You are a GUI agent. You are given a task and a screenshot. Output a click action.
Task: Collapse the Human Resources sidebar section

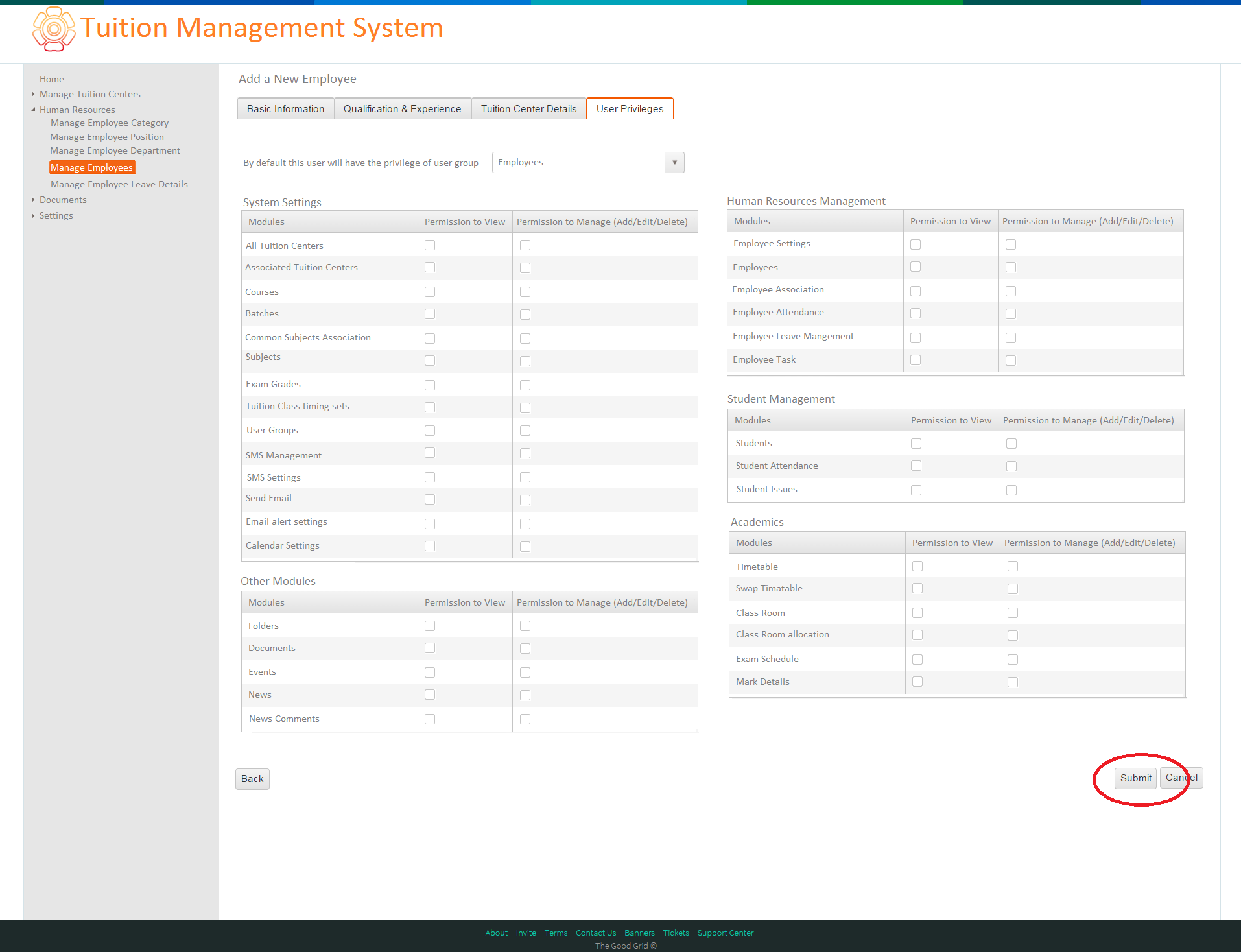(x=33, y=110)
